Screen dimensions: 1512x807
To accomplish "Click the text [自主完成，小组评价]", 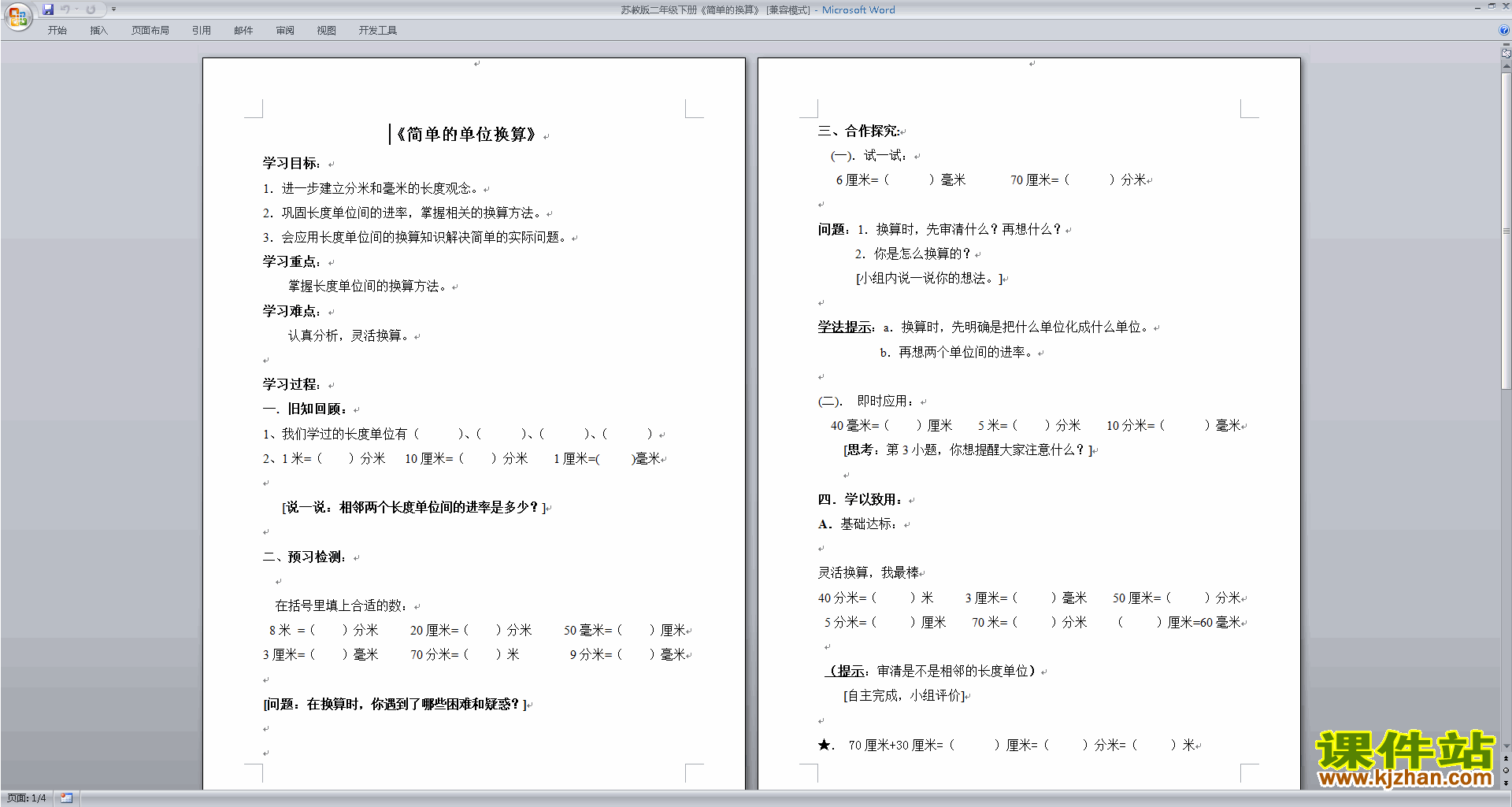I will pyautogui.click(x=905, y=695).
